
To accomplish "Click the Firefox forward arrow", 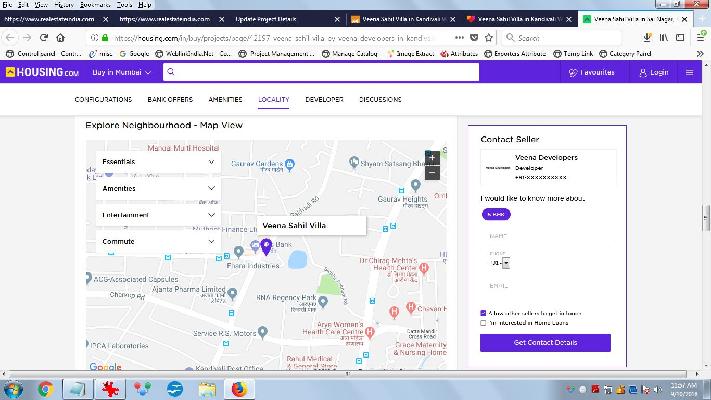I will click(27, 38).
